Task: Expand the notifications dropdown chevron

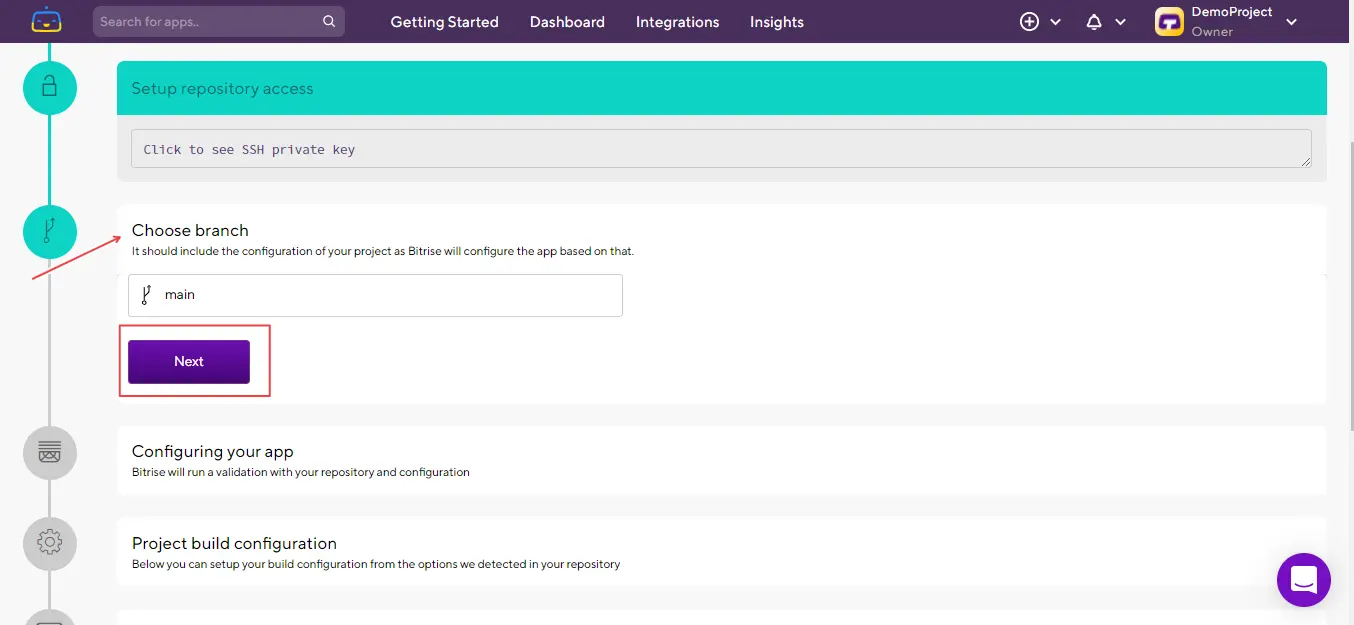Action: (x=1121, y=22)
